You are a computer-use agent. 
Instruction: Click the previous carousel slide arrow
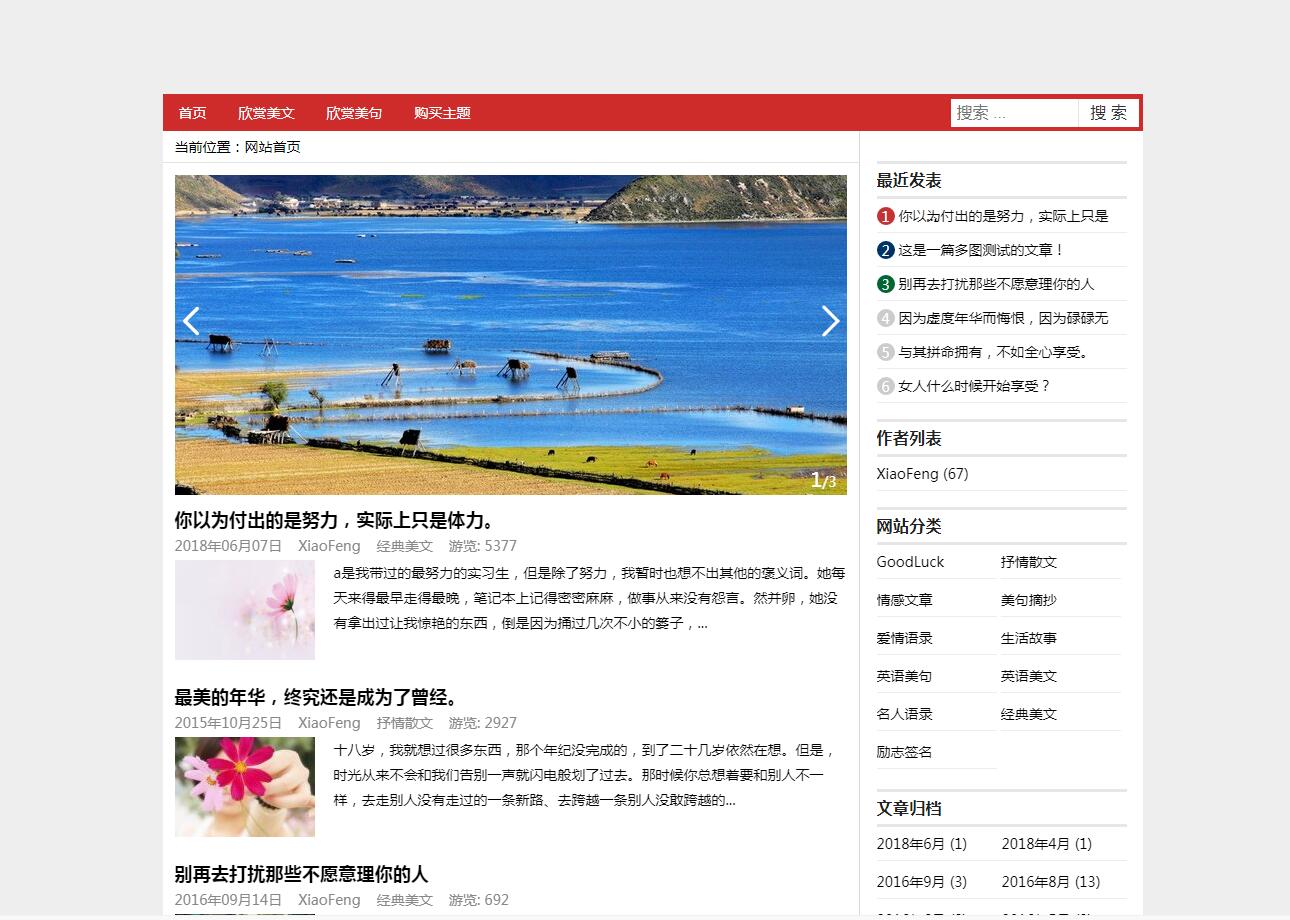(x=191, y=321)
